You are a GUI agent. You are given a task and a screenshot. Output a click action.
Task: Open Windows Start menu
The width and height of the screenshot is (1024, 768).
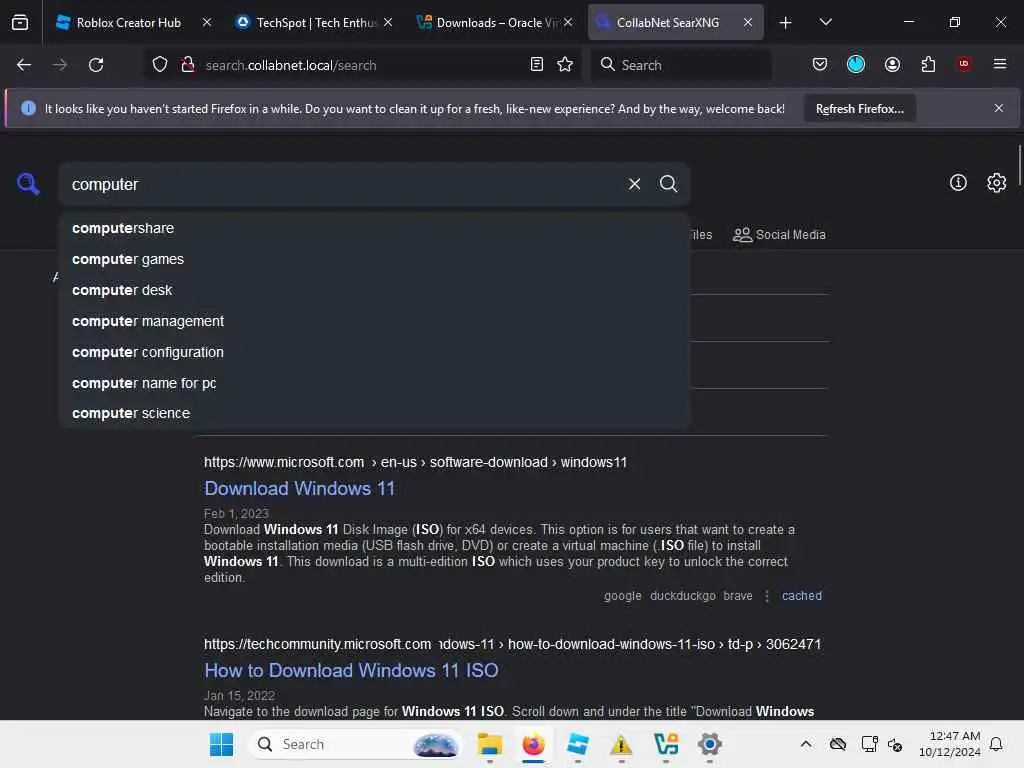click(221, 744)
